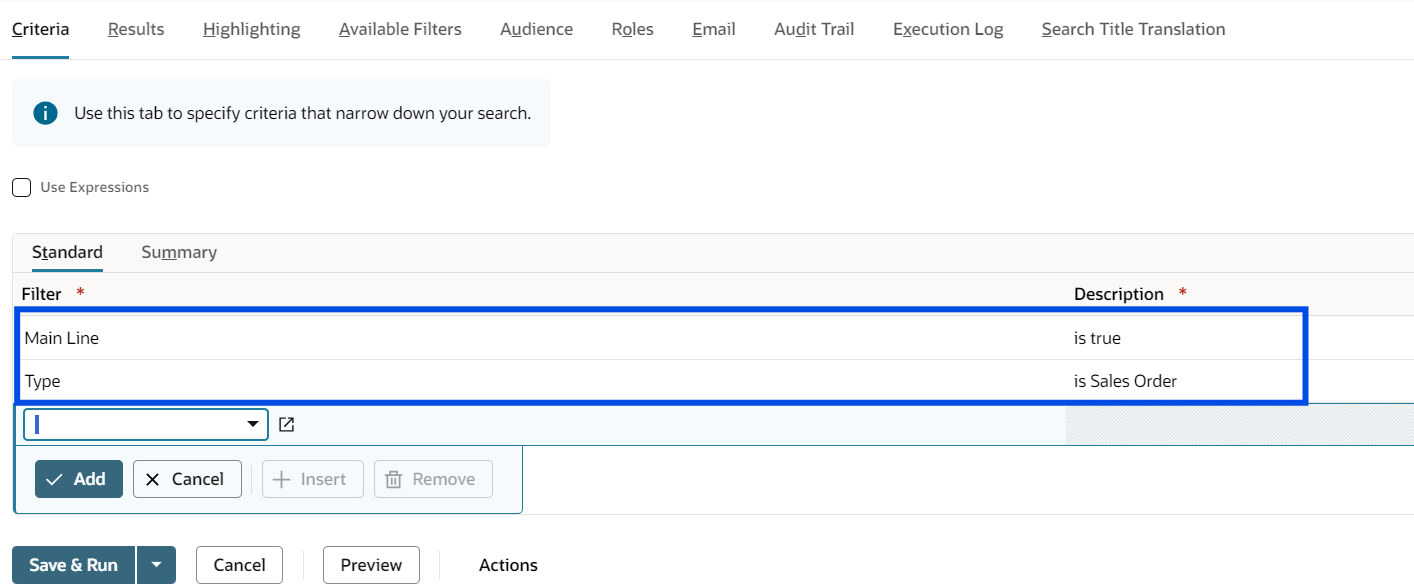Viewport: 1414px width, 586px height.
Task: Switch to the Results tab
Action: [136, 29]
